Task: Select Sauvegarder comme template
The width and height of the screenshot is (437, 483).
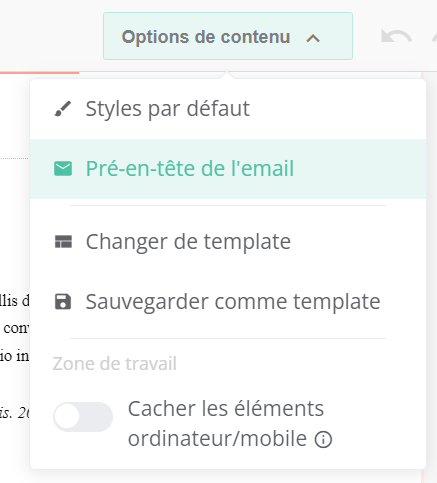Action: (228, 302)
